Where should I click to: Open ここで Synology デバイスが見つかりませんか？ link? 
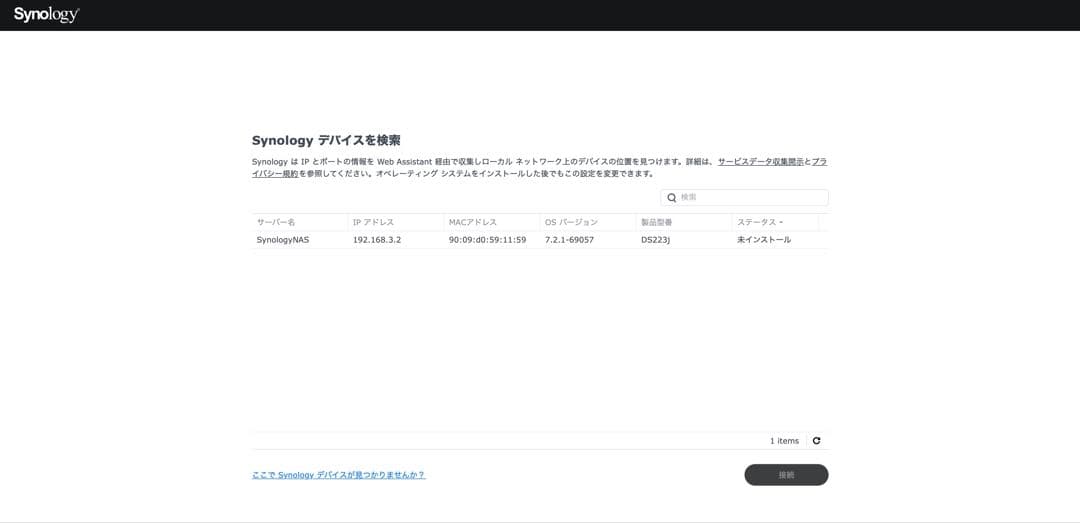[x=338, y=475]
